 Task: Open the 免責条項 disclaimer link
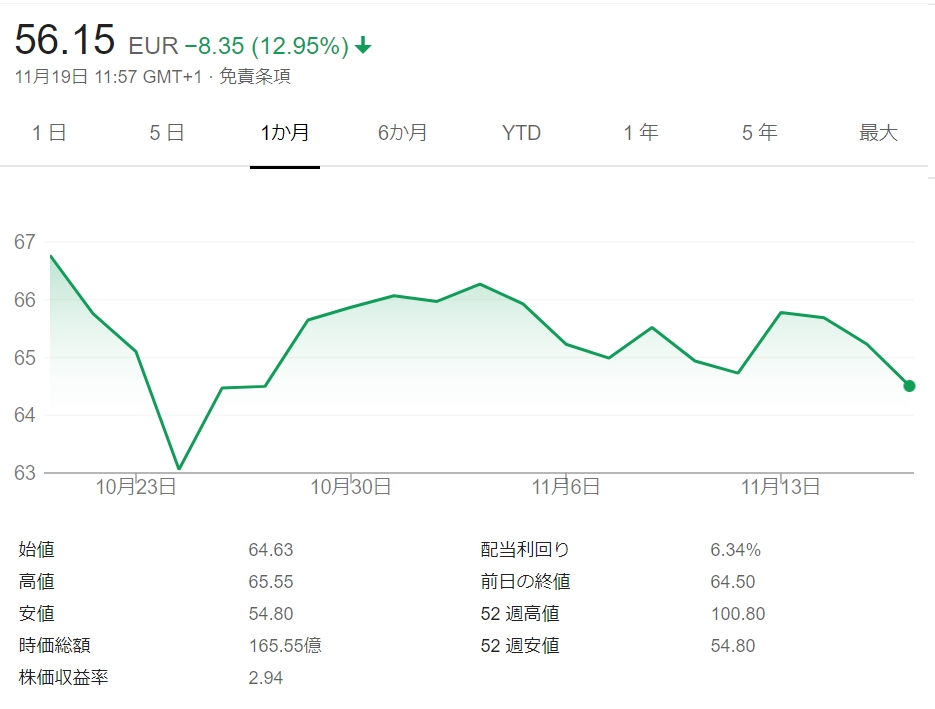[x=255, y=76]
